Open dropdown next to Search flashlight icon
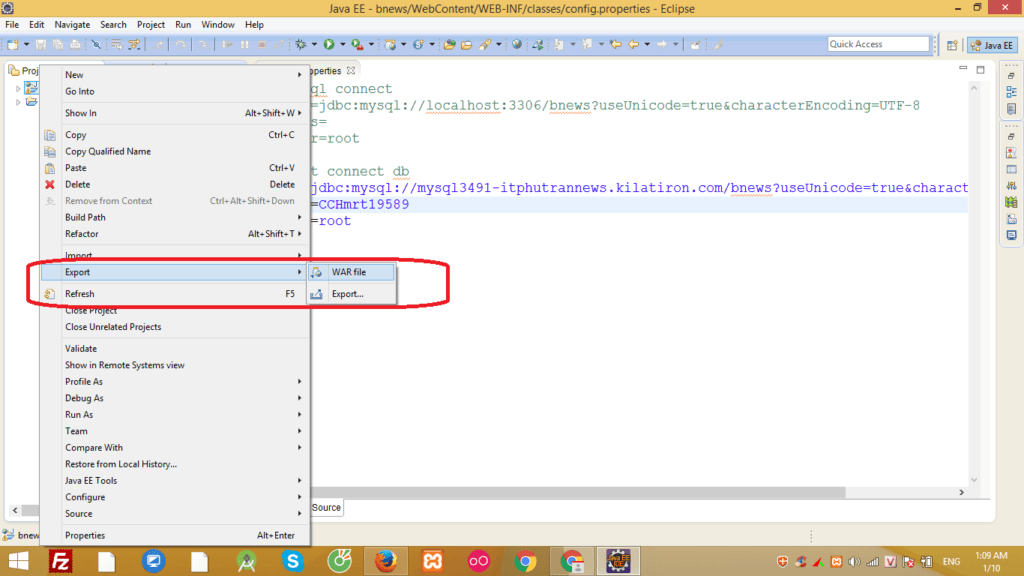Viewport: 1024px width, 576px height. 498,44
